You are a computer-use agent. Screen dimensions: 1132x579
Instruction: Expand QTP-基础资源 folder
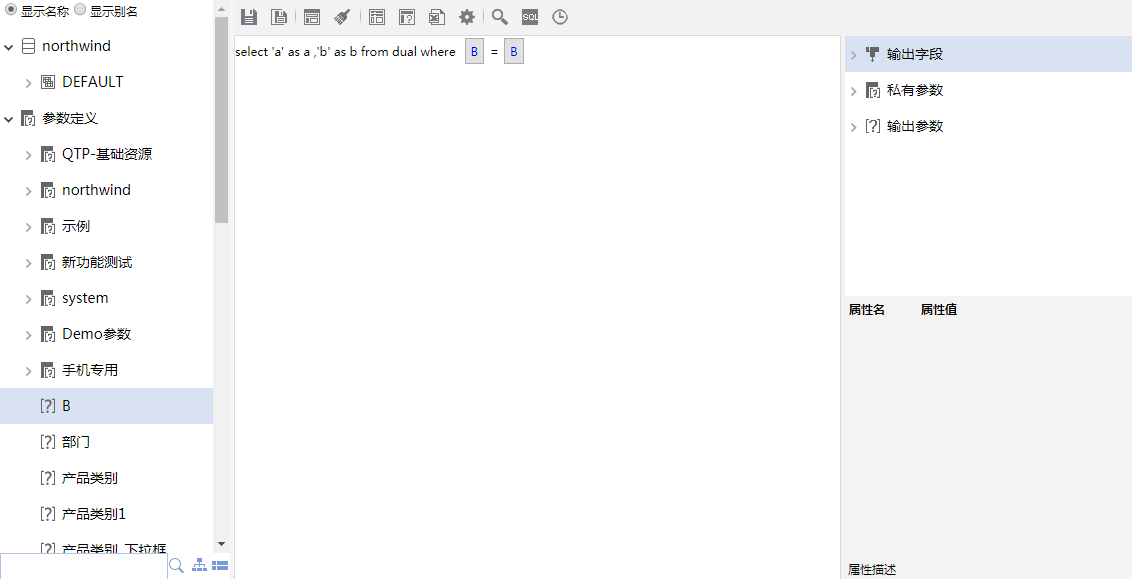29,155
